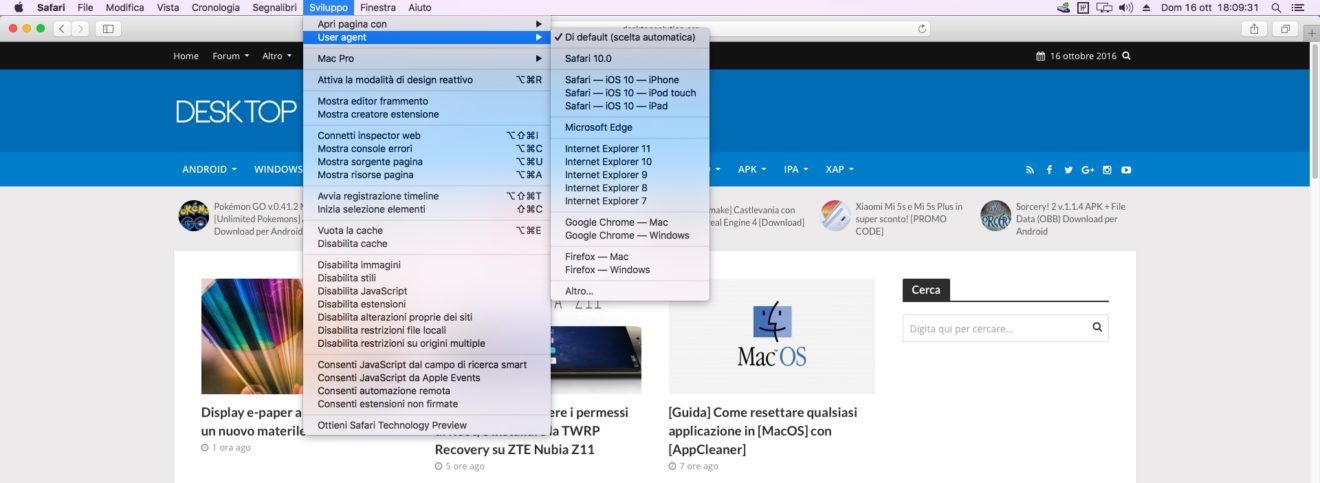Open the ANDROID category dropdown
This screenshot has width=1320, height=483.
(x=209, y=170)
